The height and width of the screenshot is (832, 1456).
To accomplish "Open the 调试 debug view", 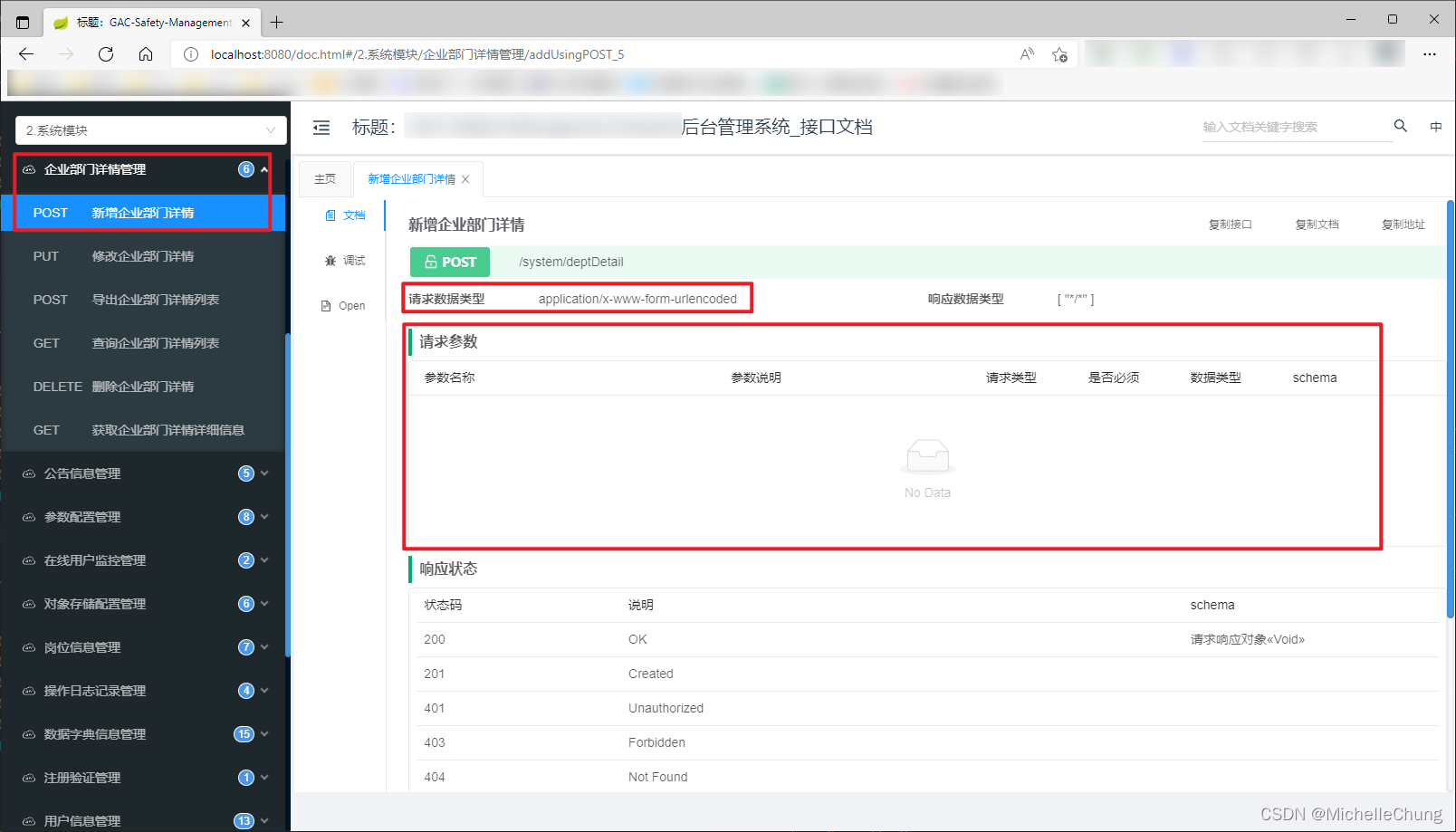I will [345, 261].
